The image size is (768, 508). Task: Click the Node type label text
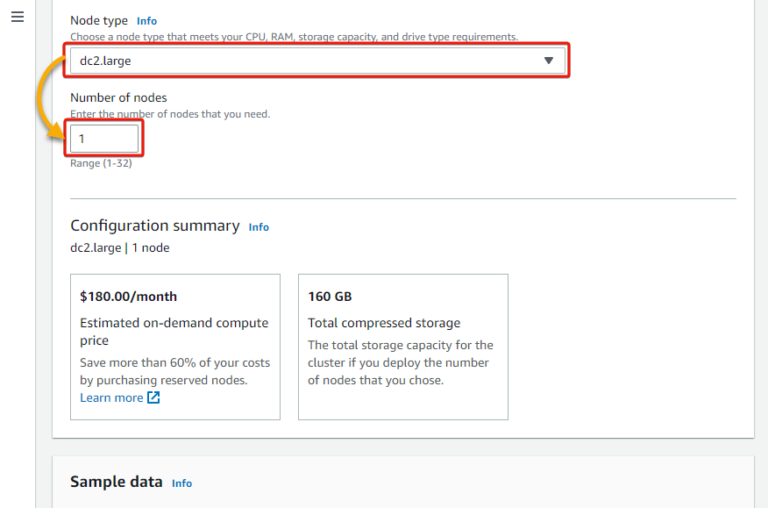[x=99, y=21]
